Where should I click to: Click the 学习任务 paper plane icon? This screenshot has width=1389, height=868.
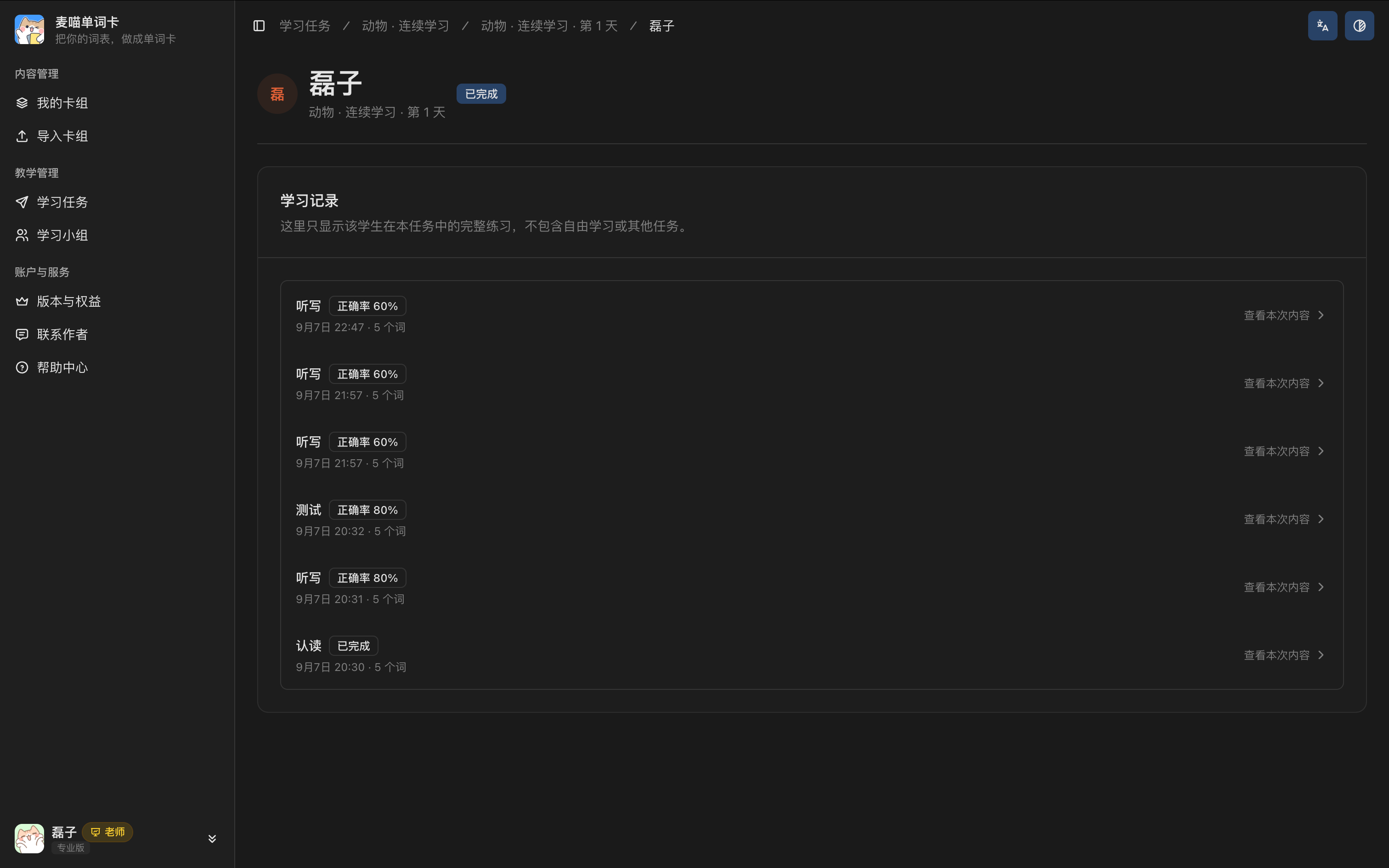22,202
